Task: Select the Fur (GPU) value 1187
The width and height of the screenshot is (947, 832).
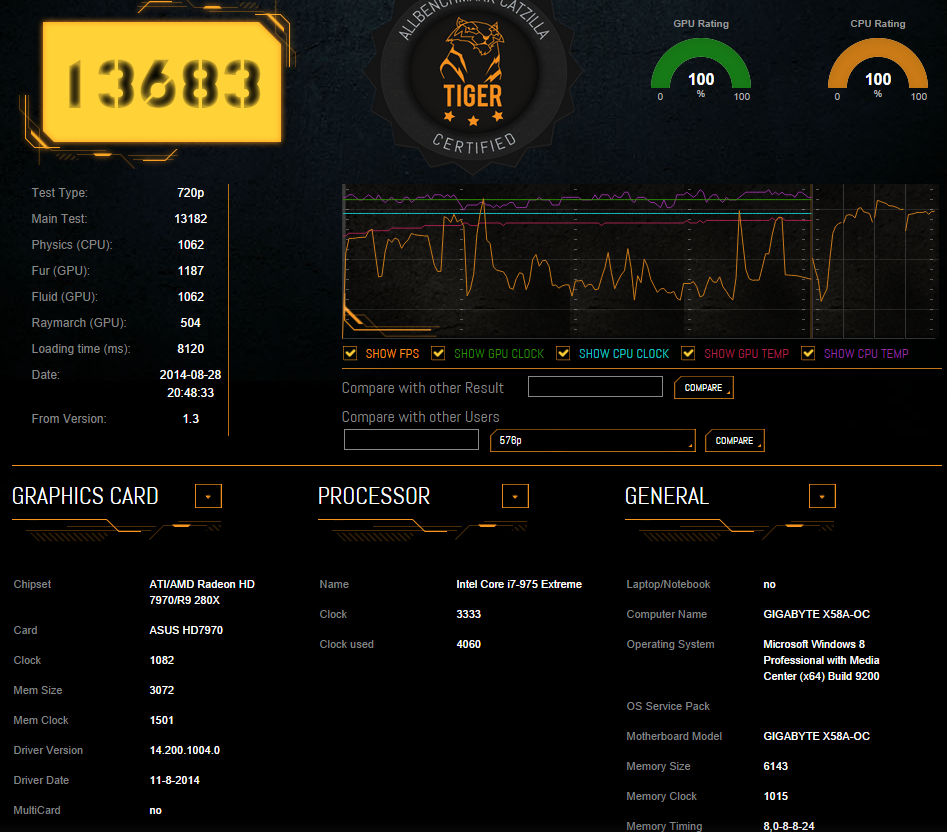Action: pos(190,270)
